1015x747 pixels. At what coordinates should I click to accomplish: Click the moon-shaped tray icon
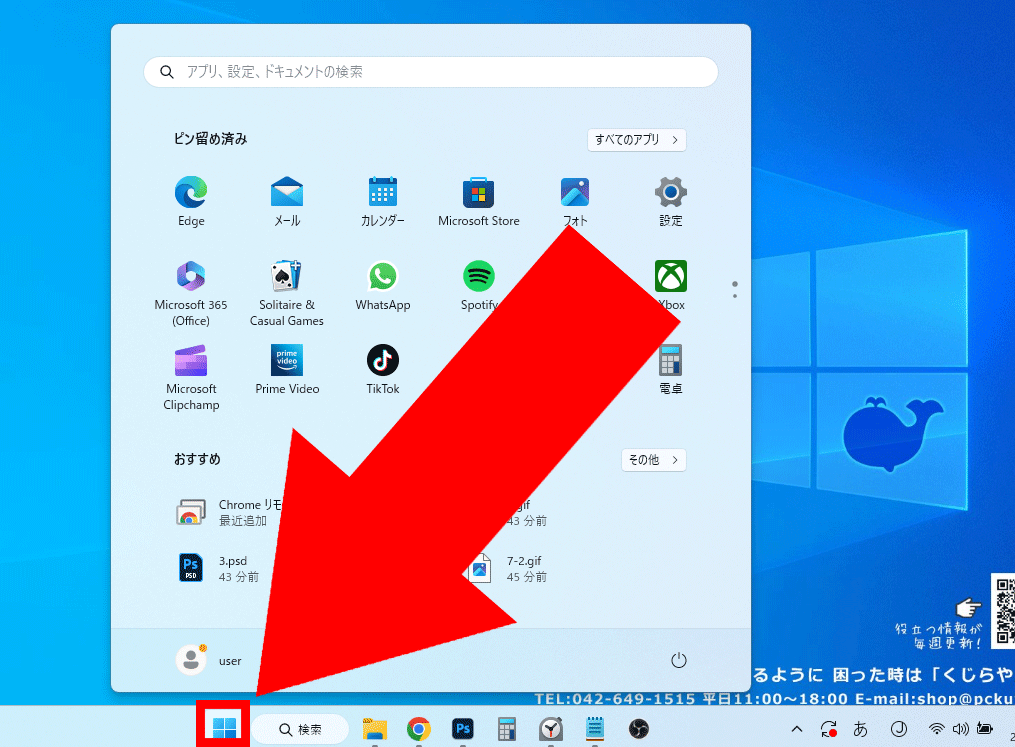click(898, 729)
